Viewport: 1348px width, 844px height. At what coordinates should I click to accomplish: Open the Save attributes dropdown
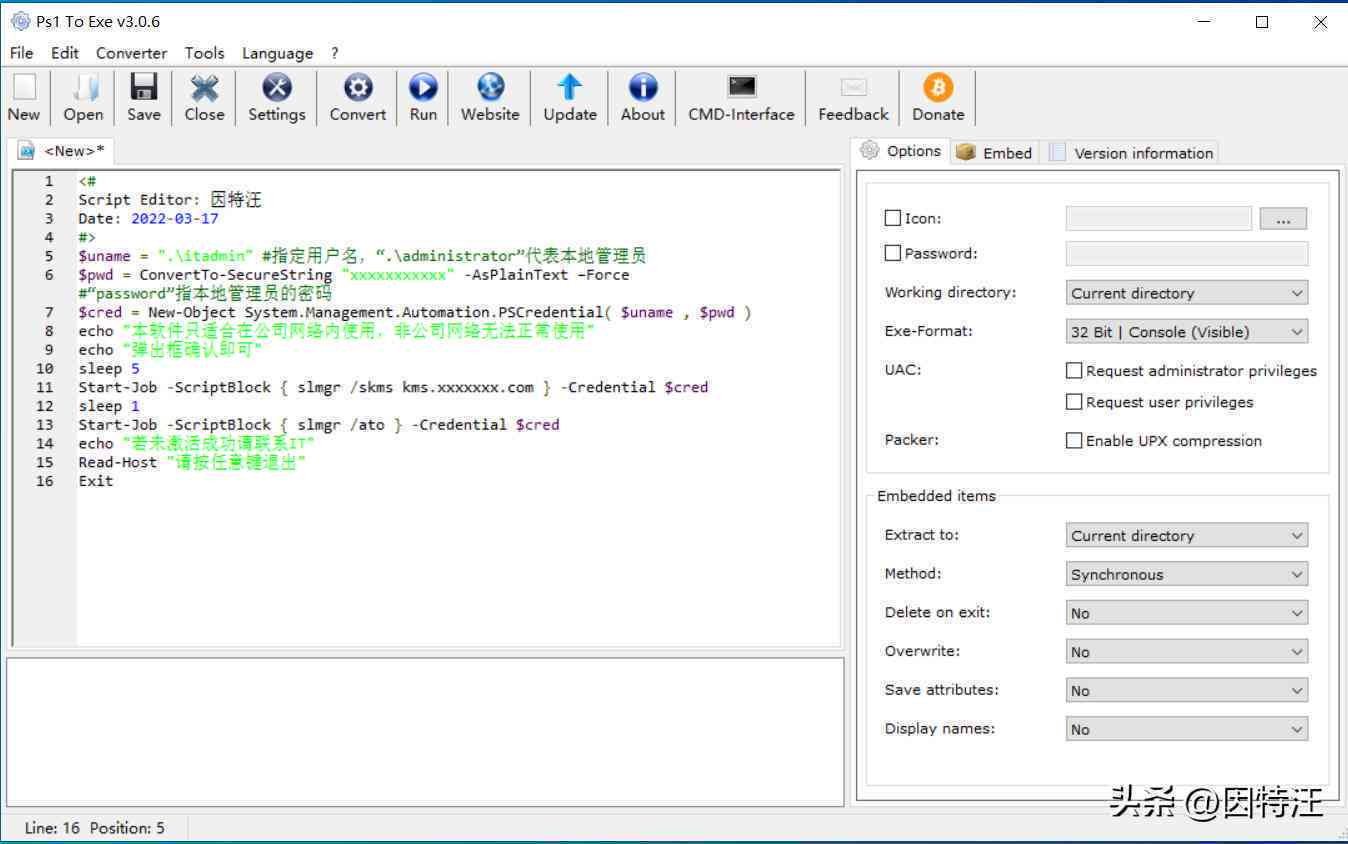tap(1187, 691)
